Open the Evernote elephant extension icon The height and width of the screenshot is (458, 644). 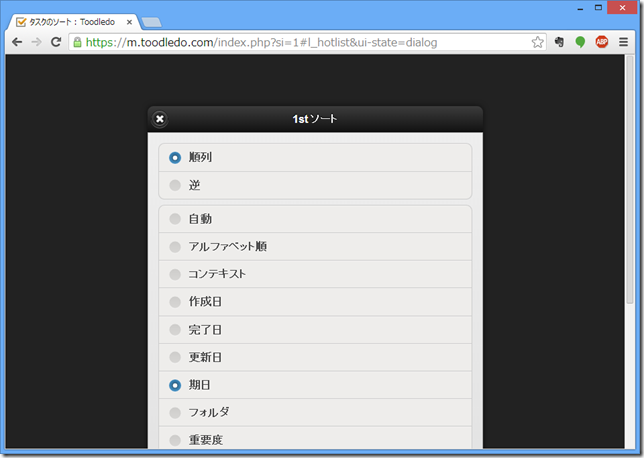click(x=559, y=42)
